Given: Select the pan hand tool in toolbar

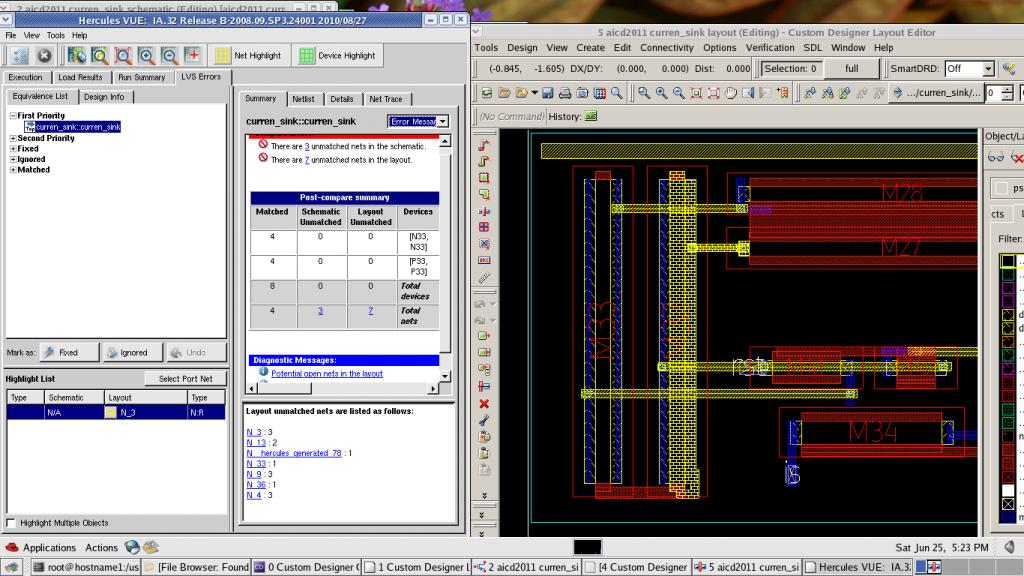Looking at the screenshot, I should [x=733, y=93].
